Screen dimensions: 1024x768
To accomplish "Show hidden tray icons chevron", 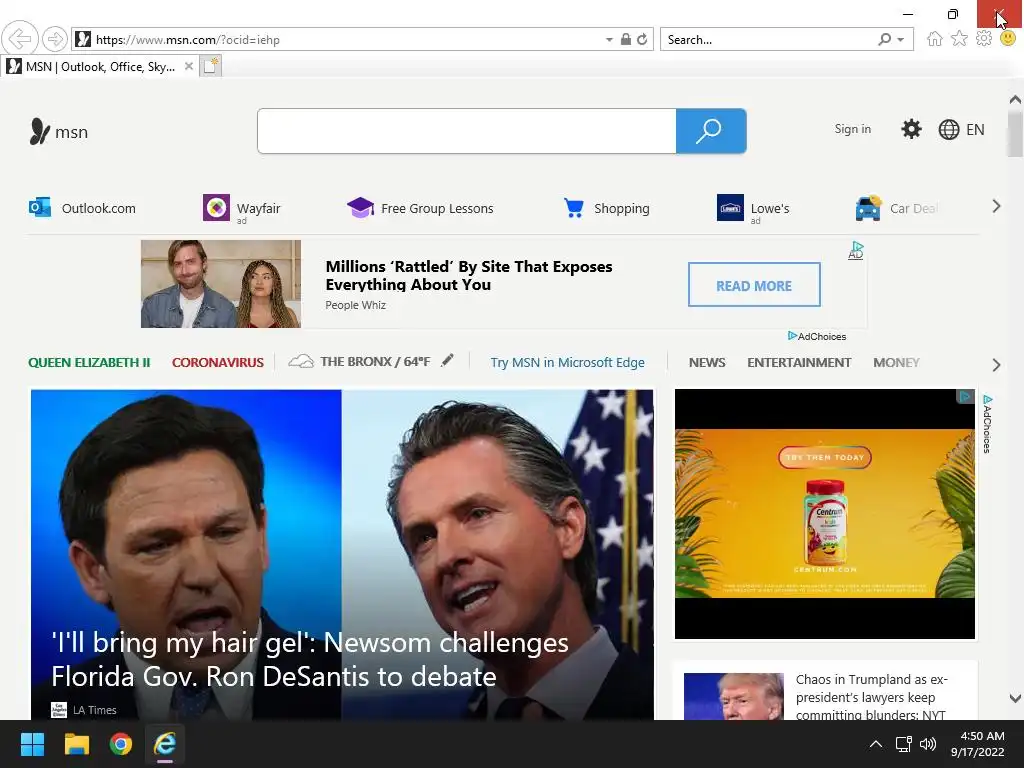I will tap(876, 744).
